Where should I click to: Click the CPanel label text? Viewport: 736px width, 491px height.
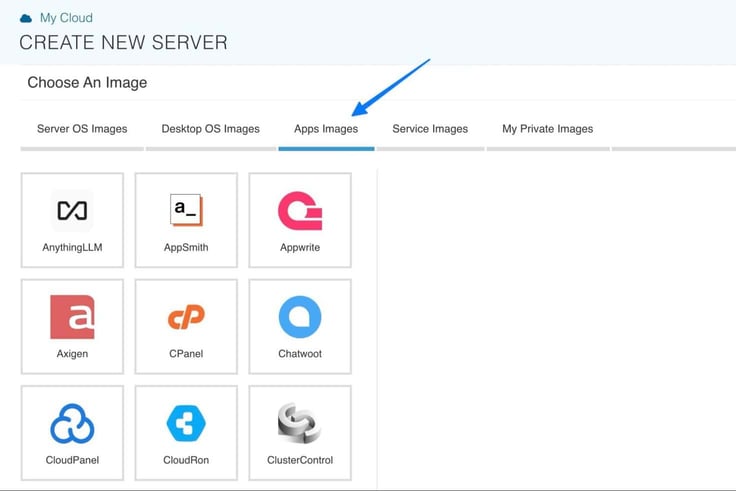(186, 354)
